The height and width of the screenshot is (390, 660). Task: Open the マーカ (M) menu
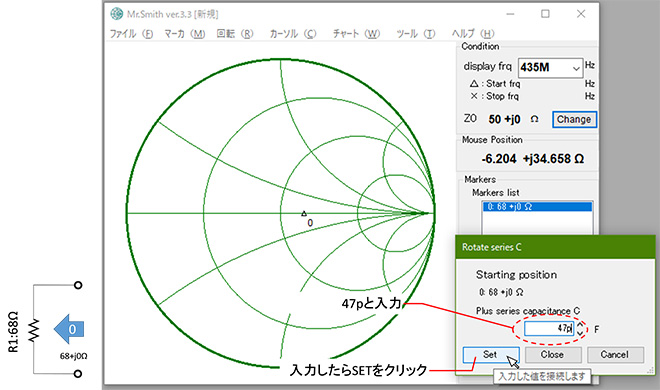point(184,34)
